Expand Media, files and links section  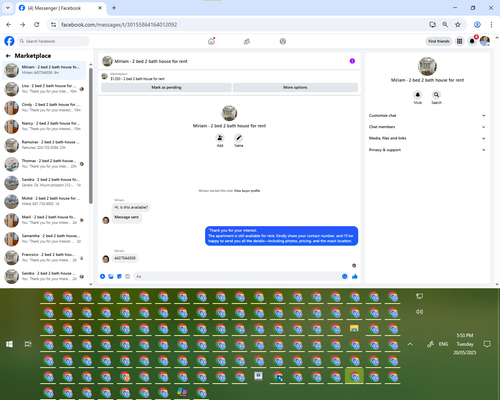coord(427,138)
